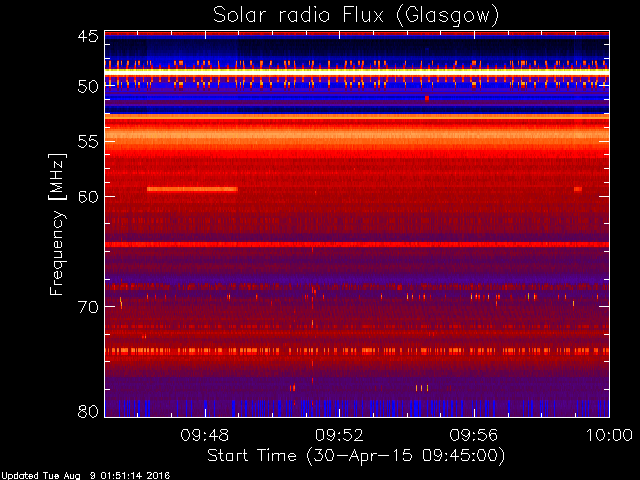Click the '45' frequency tick label
Viewport: 640px width, 480px height.
pyautogui.click(x=88, y=37)
